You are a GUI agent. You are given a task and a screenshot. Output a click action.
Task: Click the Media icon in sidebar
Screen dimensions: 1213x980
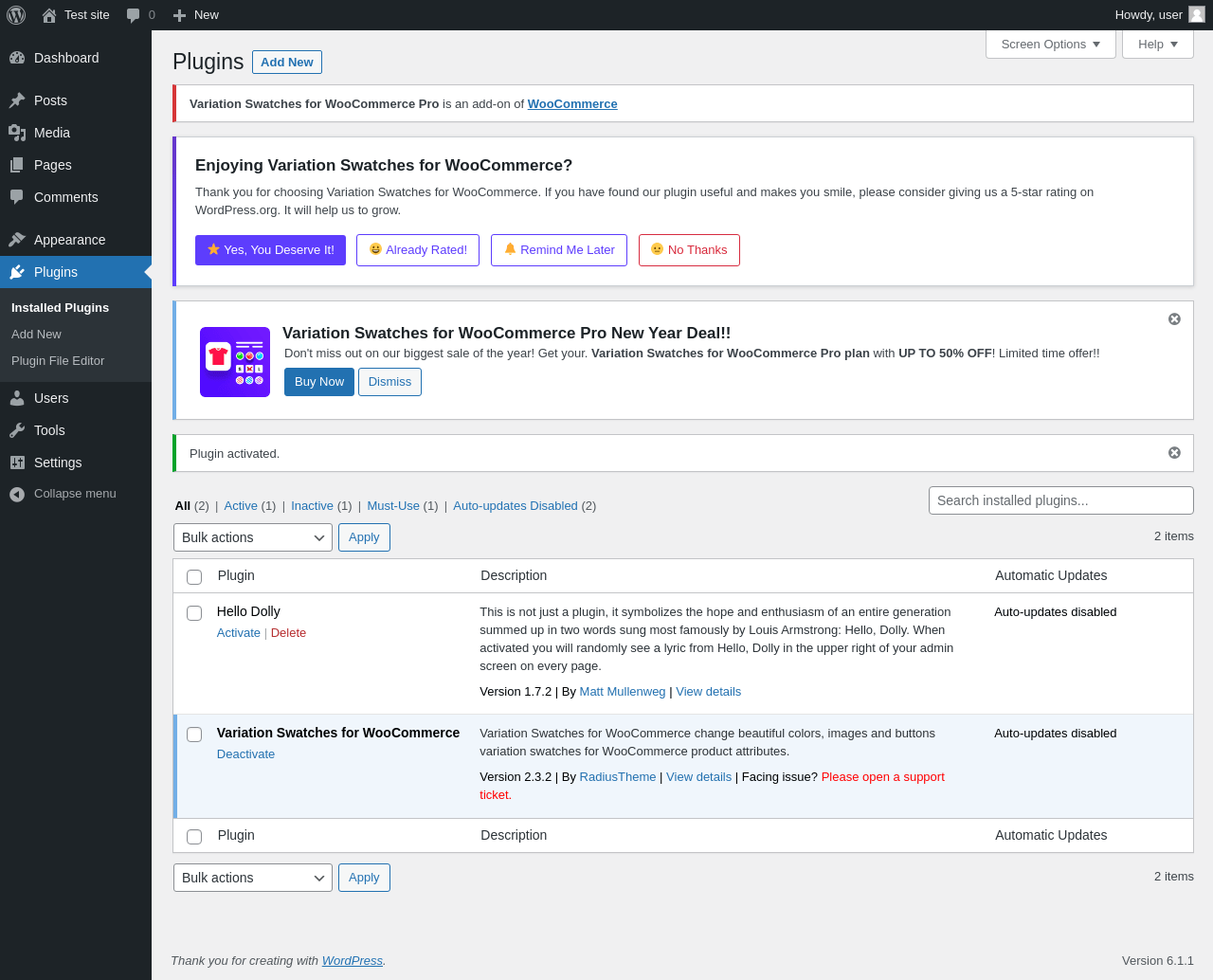(17, 133)
